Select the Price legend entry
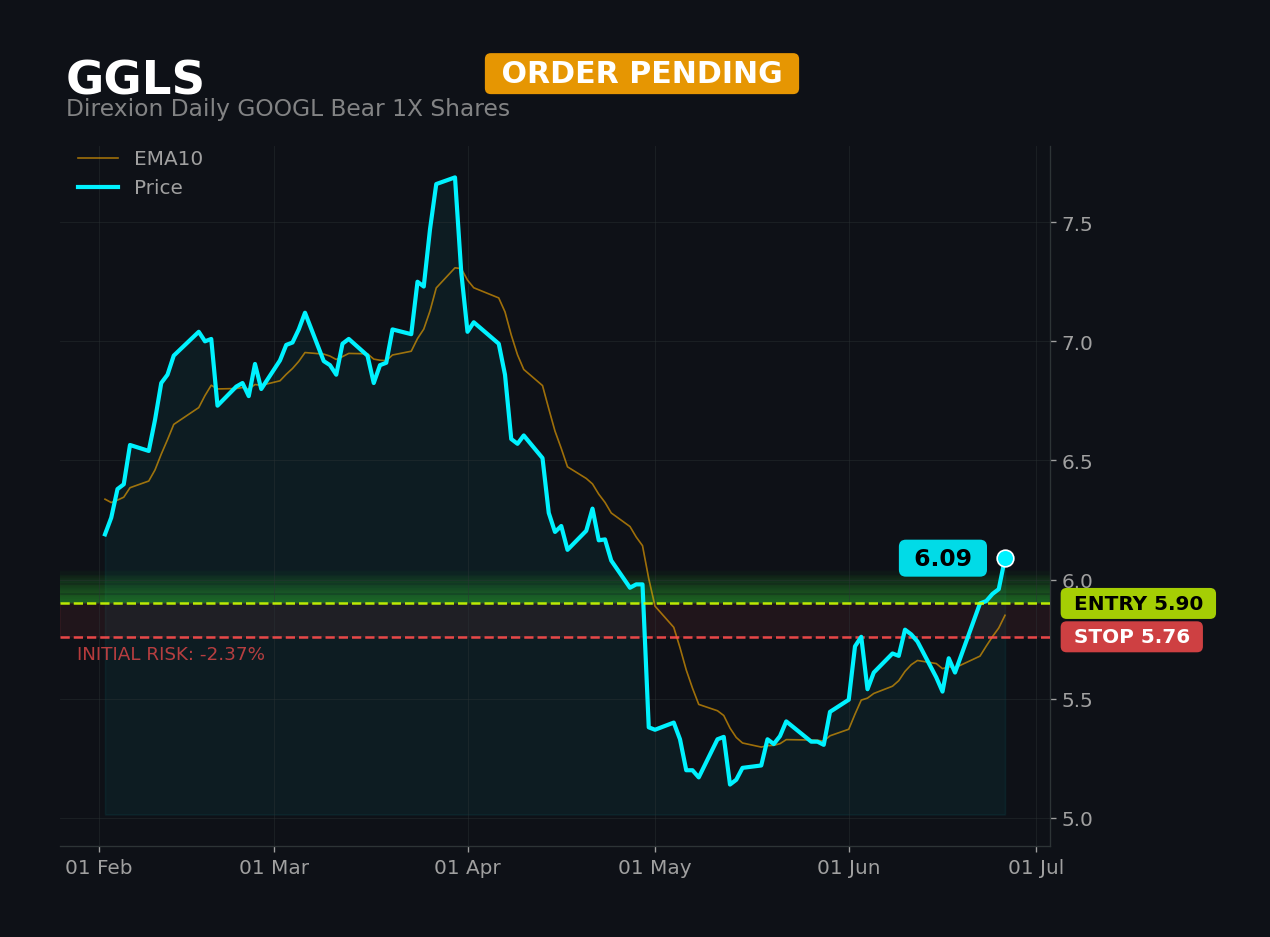 (130, 188)
